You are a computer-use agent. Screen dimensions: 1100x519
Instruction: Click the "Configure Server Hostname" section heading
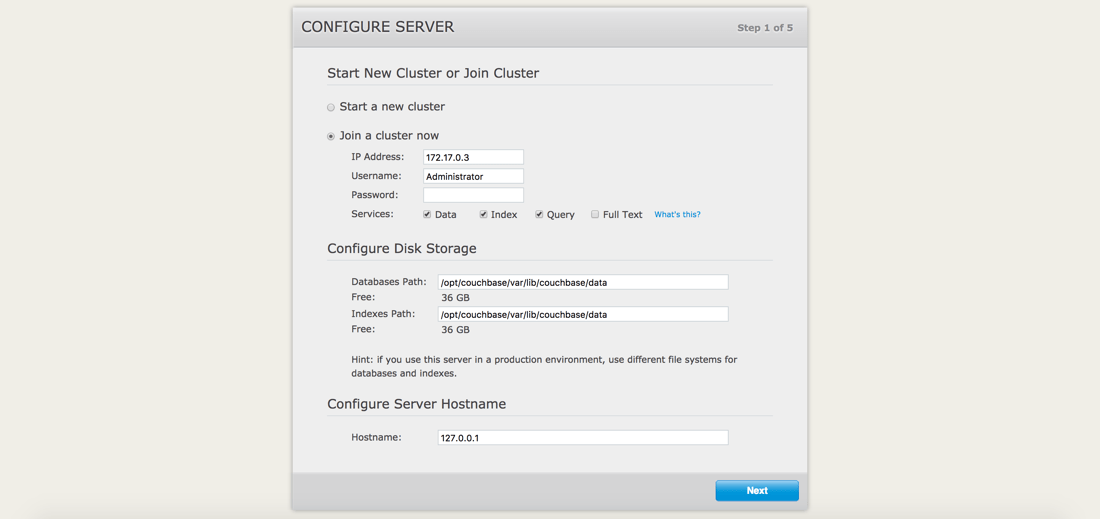(416, 404)
